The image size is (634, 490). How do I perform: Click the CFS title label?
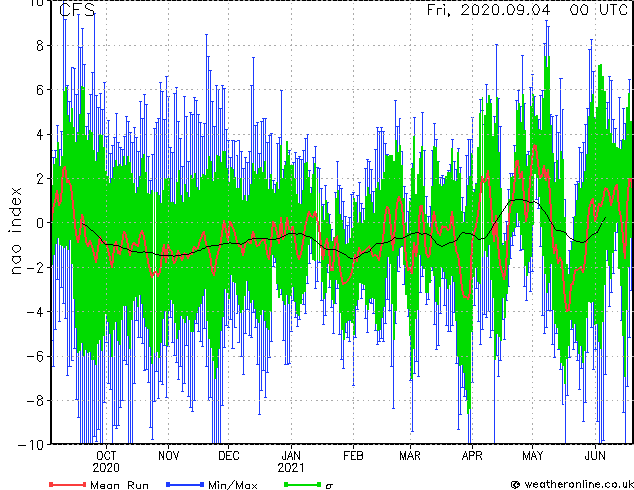click(77, 10)
